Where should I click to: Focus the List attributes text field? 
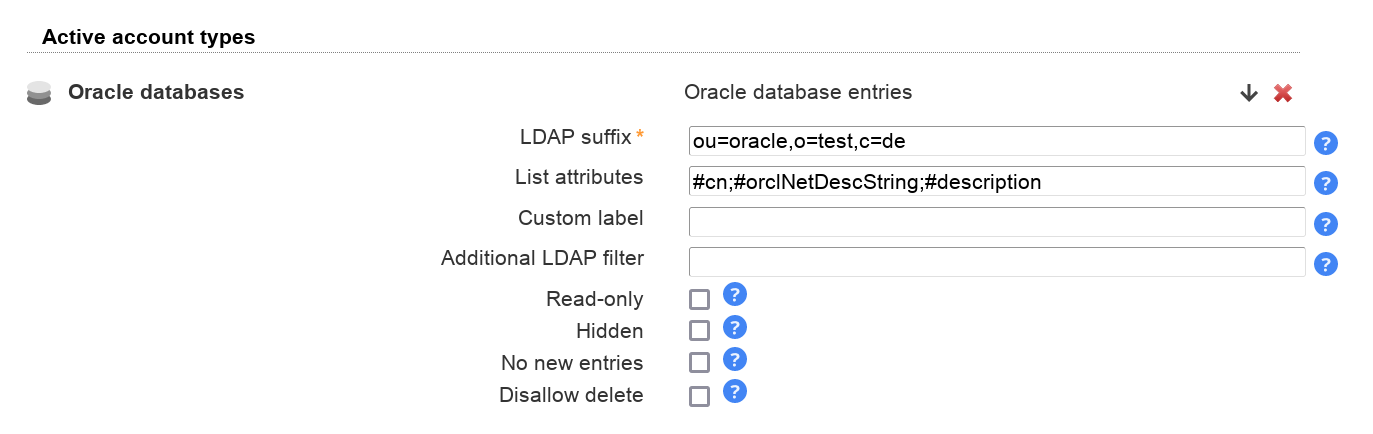tap(996, 182)
